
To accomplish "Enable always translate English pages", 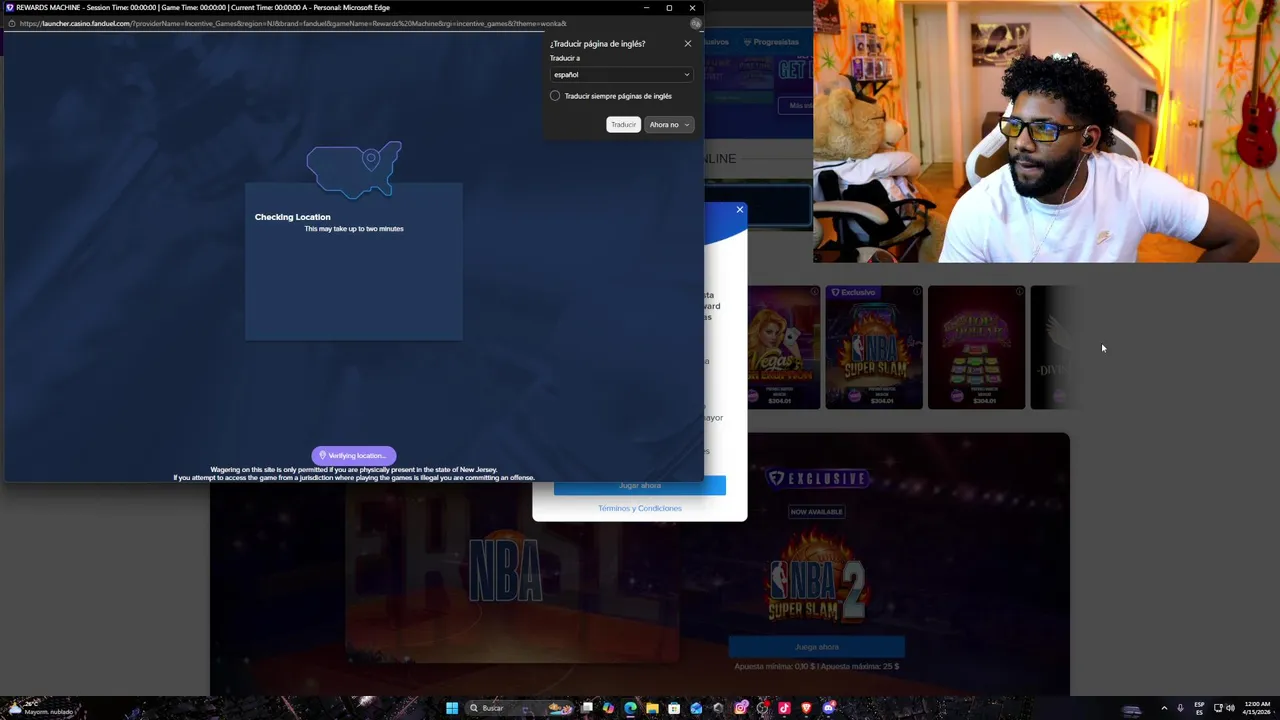I will [x=555, y=96].
